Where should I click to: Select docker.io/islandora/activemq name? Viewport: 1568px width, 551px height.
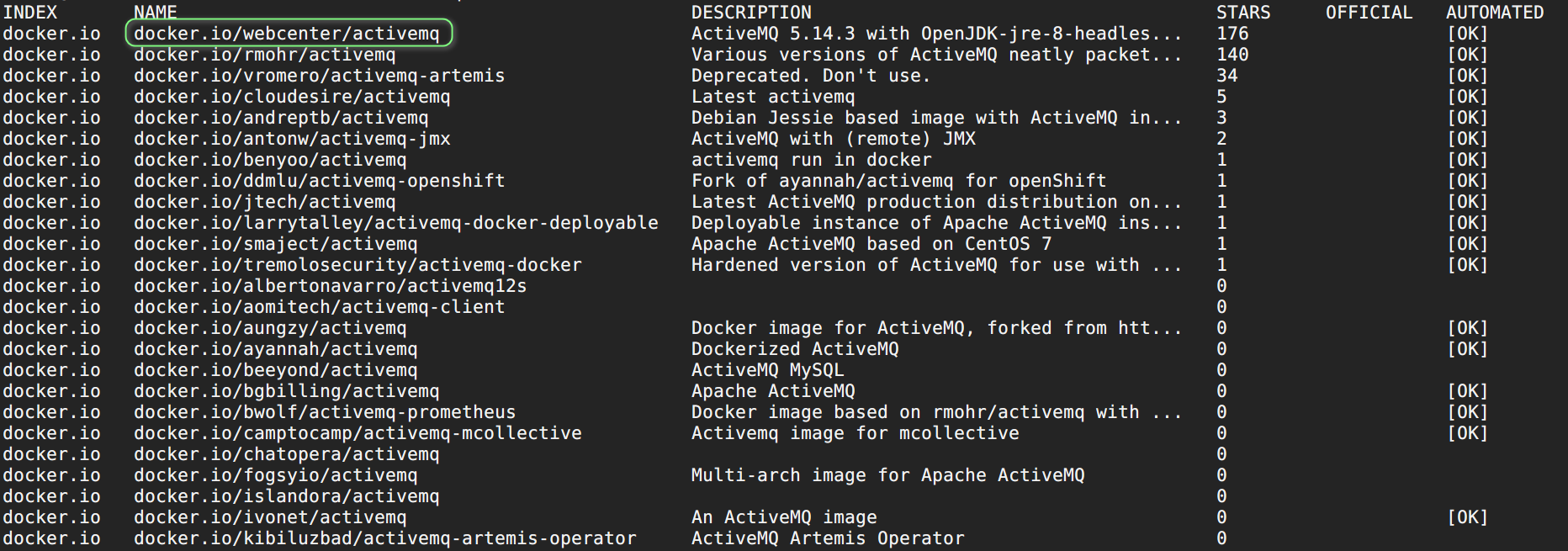click(x=287, y=496)
